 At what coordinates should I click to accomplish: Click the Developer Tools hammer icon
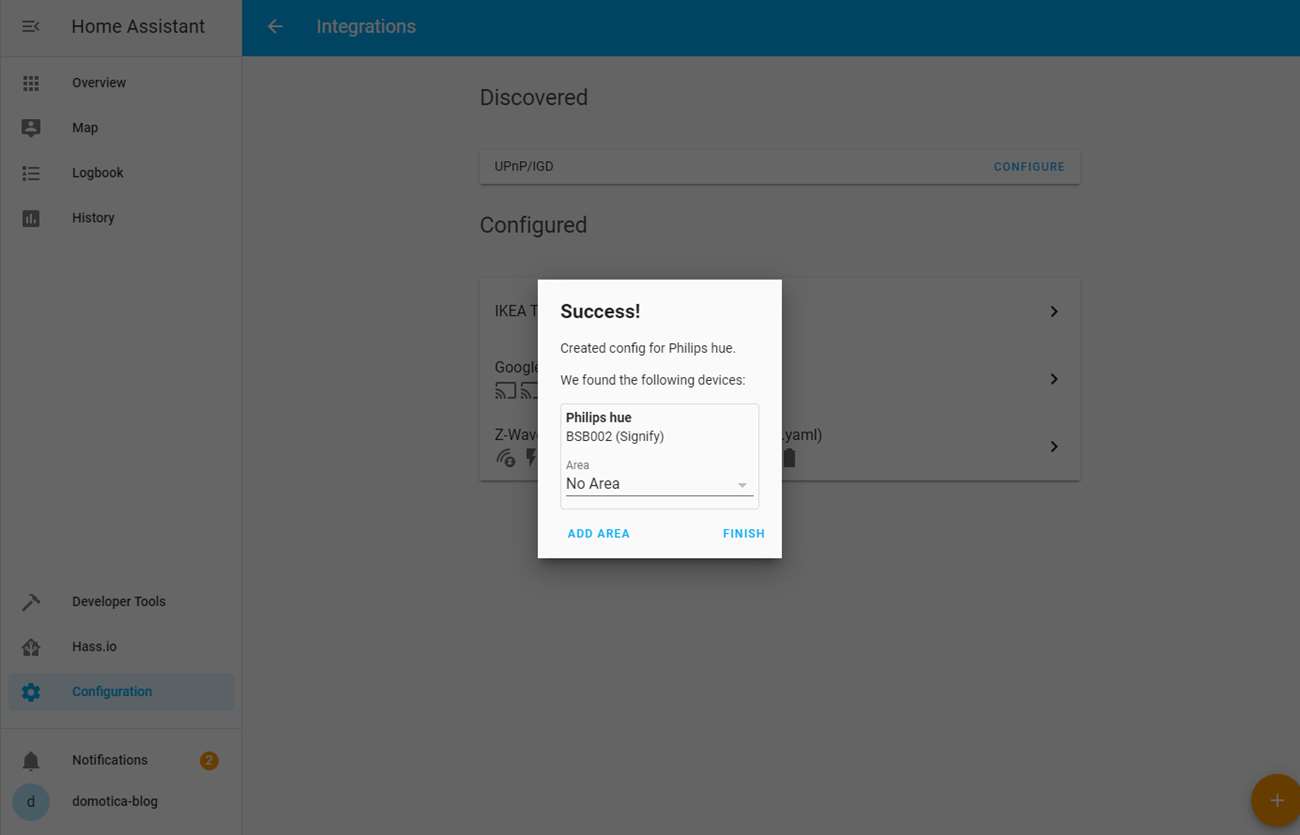(31, 602)
